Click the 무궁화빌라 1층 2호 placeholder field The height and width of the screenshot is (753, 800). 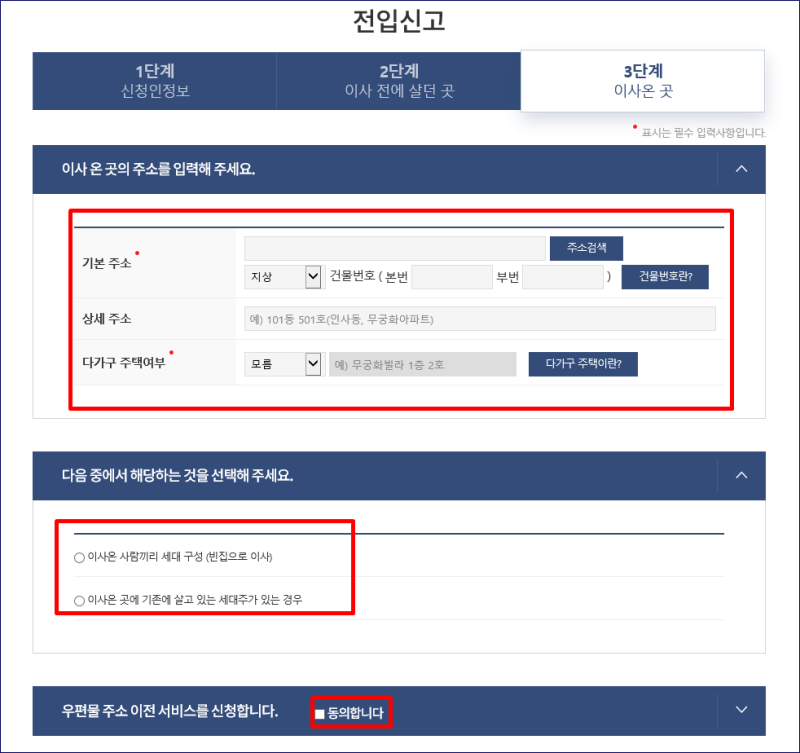tap(422, 364)
